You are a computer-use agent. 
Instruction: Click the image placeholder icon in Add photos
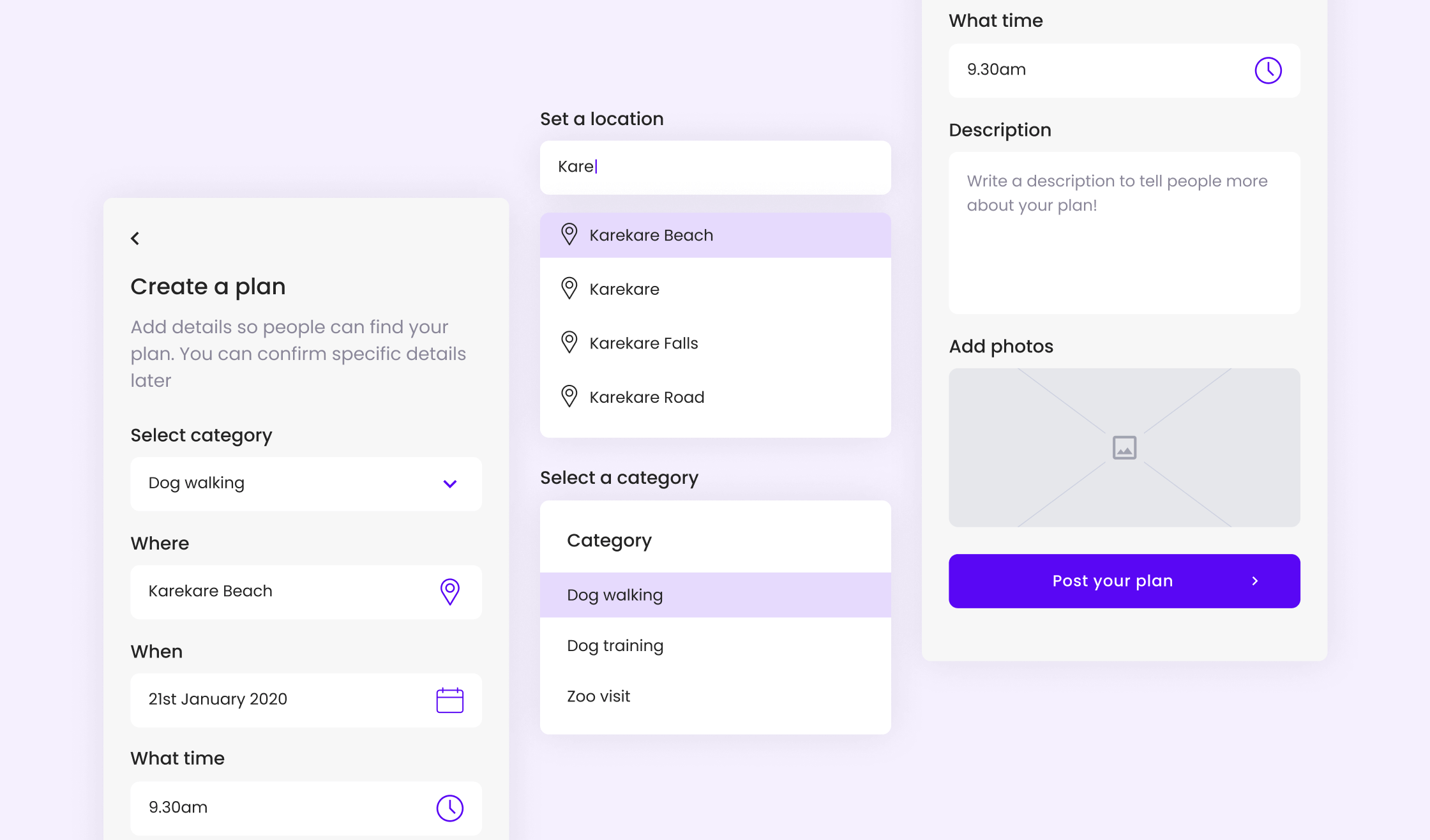(x=1124, y=447)
